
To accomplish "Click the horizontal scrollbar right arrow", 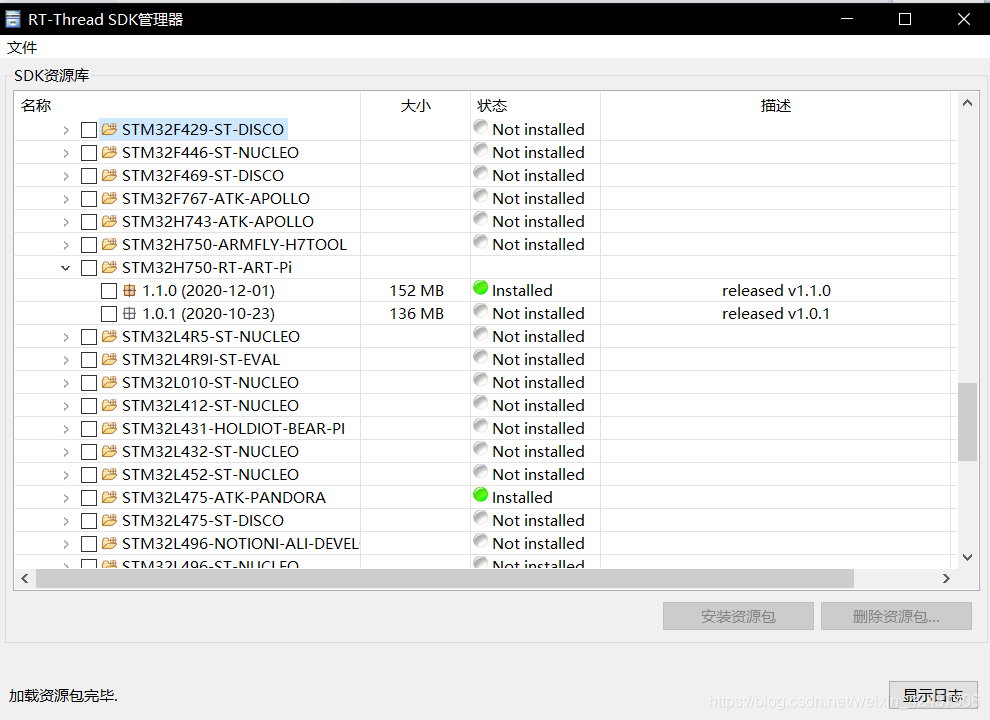I will pyautogui.click(x=946, y=578).
